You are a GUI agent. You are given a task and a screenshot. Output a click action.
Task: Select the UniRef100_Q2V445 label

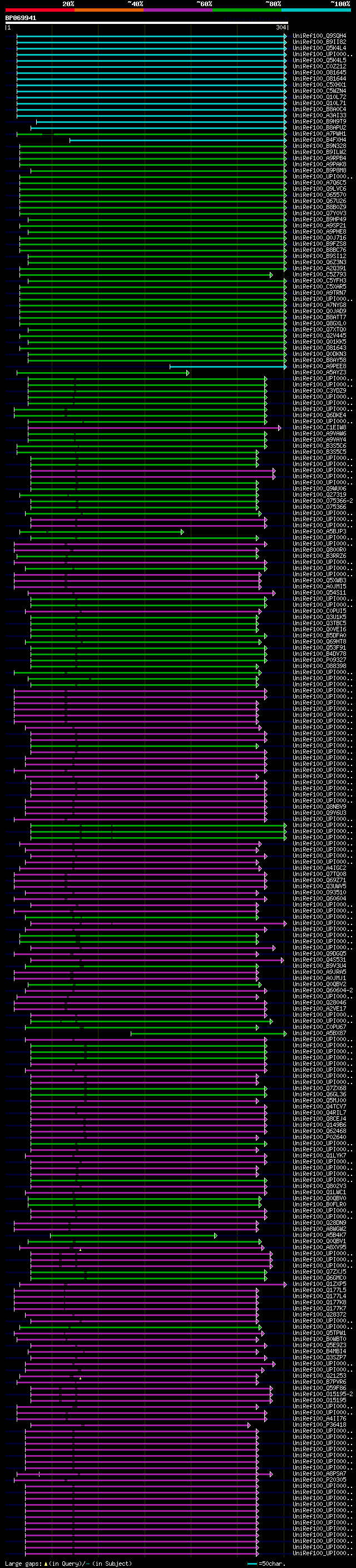319,335
